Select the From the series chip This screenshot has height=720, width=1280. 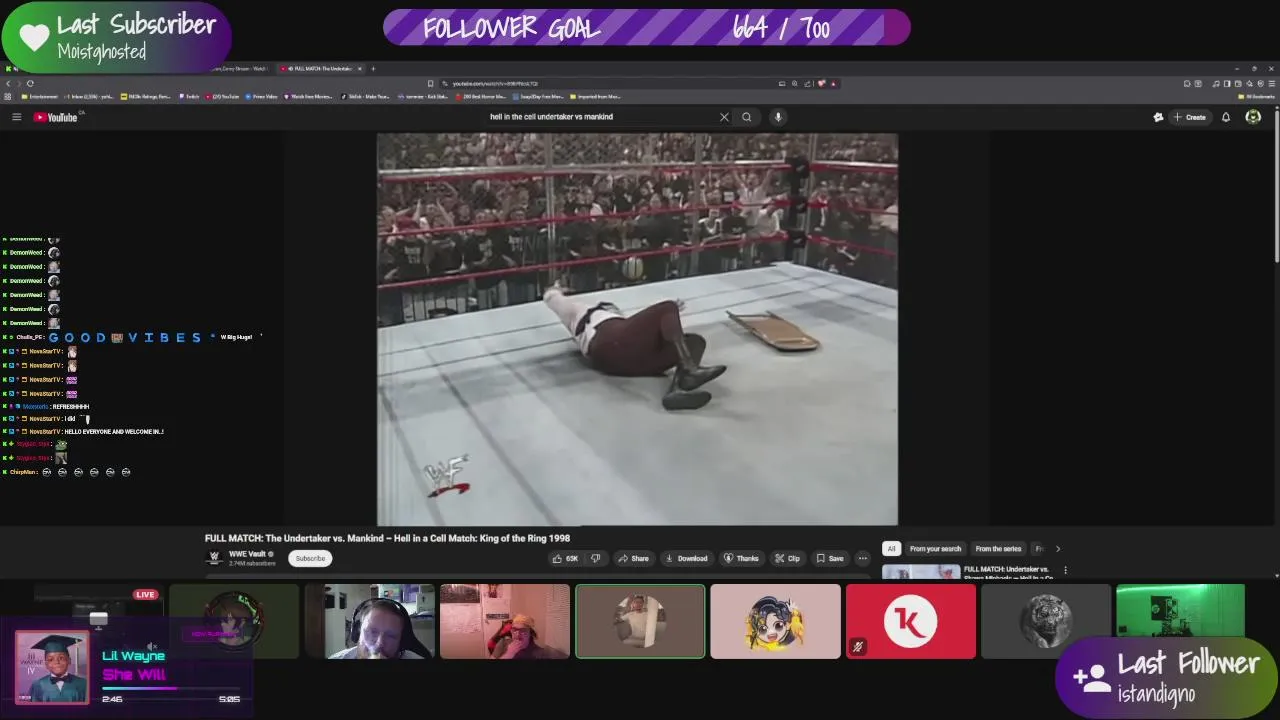[998, 548]
